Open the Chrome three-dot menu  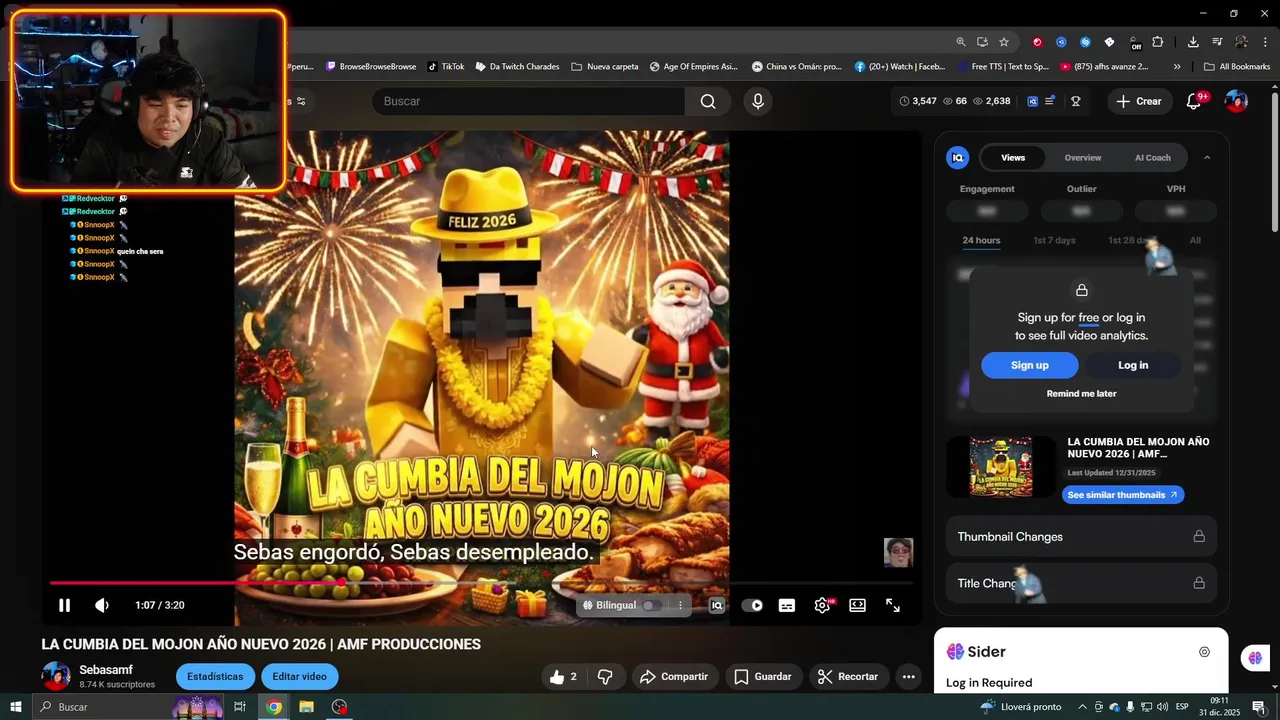(1265, 42)
